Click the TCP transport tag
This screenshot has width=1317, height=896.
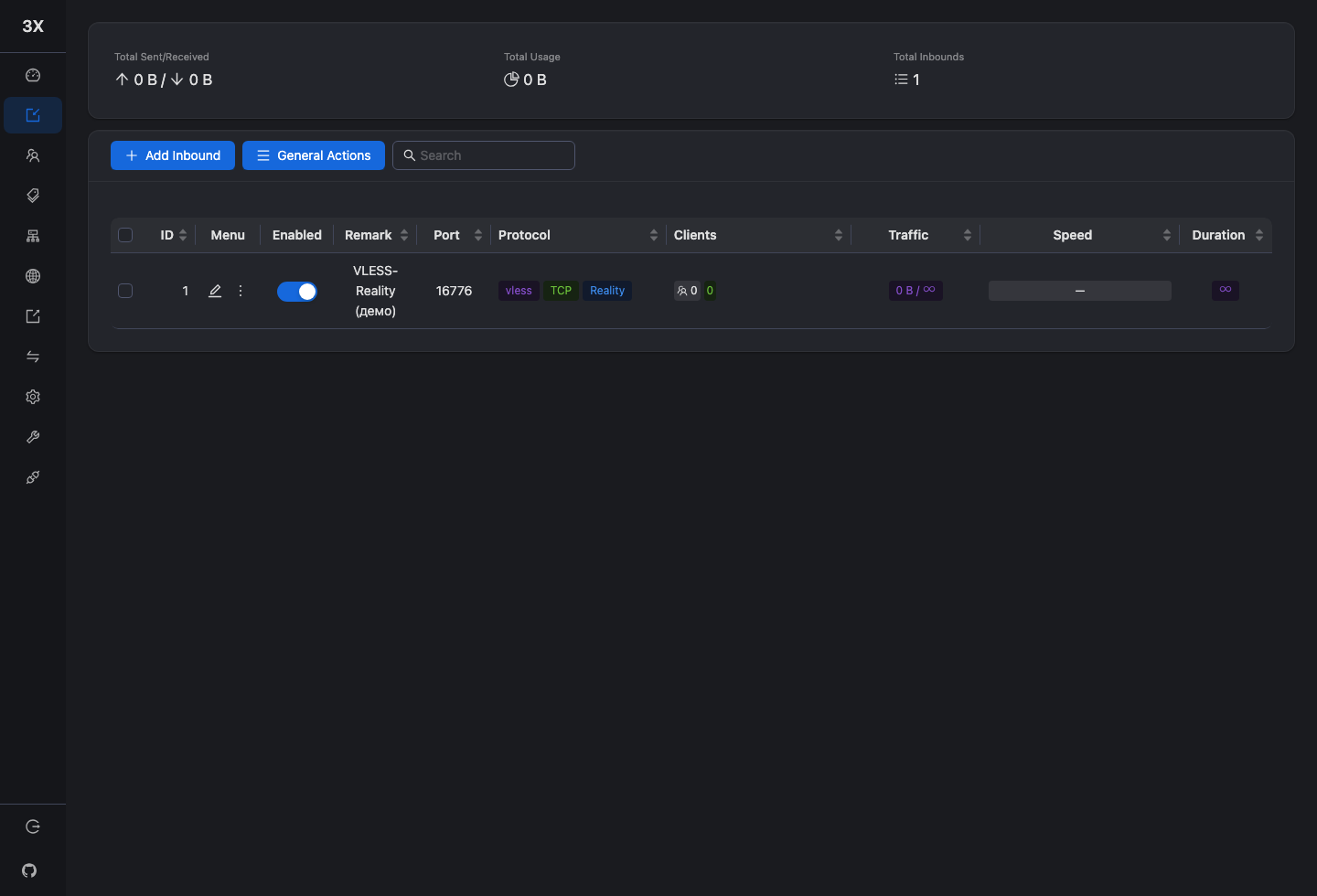point(561,291)
